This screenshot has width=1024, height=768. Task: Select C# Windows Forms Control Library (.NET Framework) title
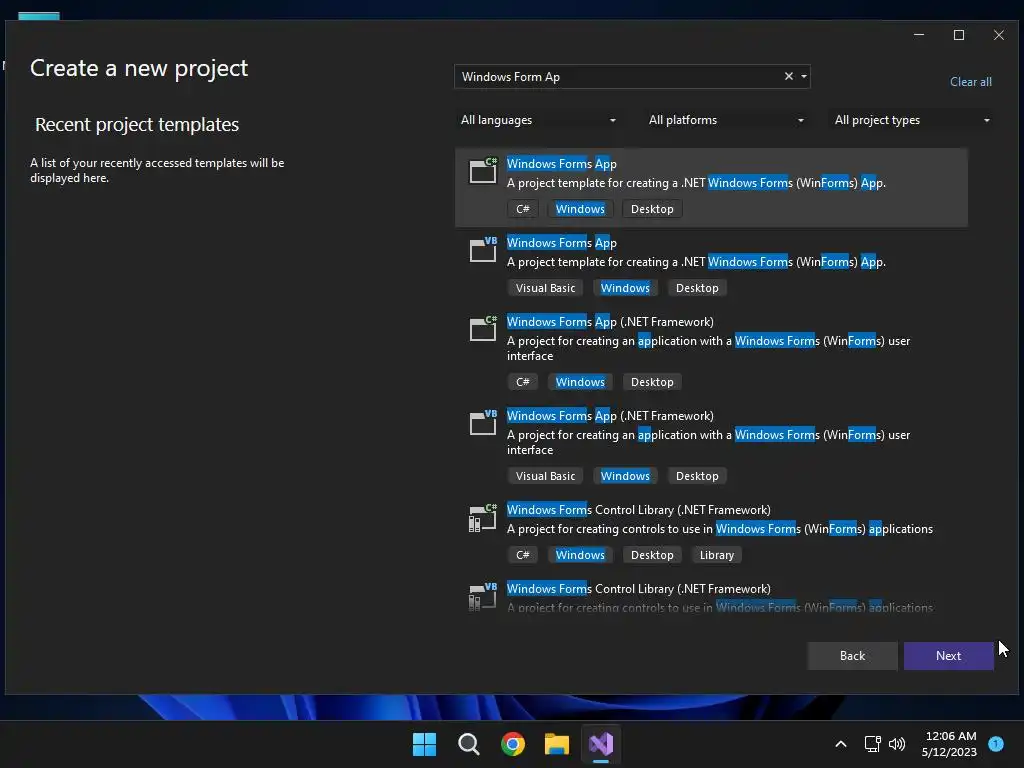click(639, 510)
